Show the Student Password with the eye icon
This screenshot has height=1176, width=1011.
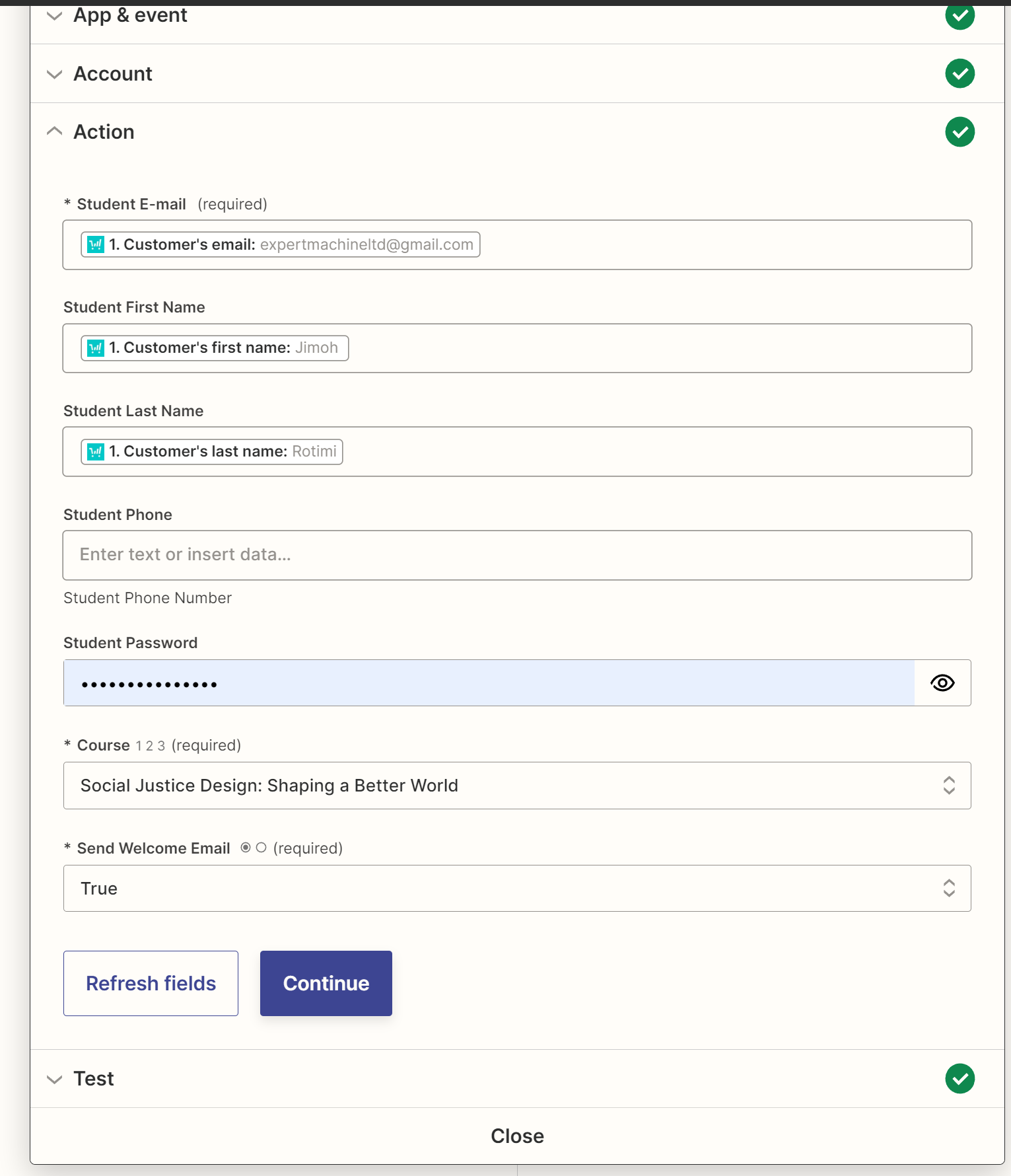pos(942,683)
